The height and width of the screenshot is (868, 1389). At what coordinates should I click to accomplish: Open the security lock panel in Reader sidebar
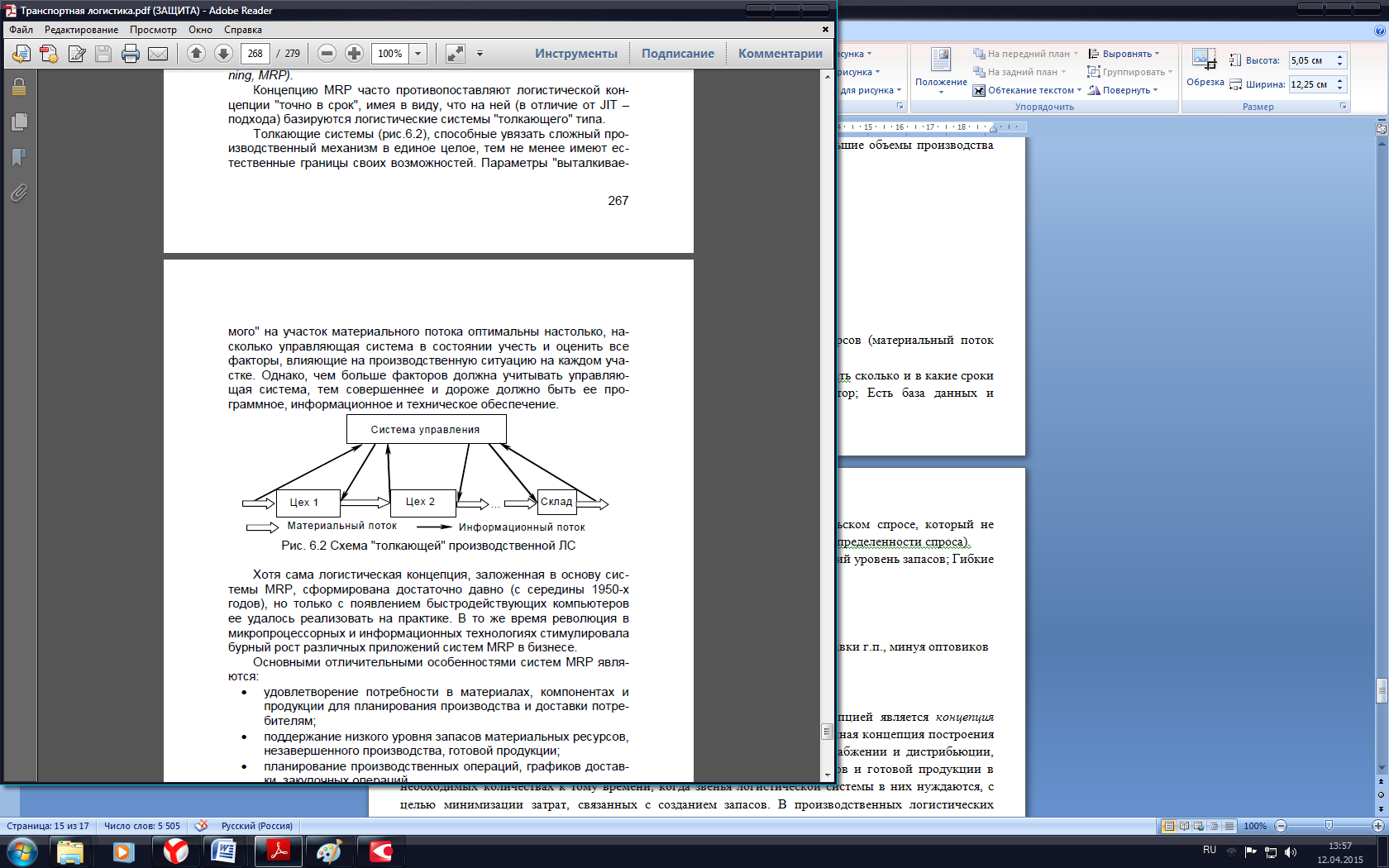[19, 87]
